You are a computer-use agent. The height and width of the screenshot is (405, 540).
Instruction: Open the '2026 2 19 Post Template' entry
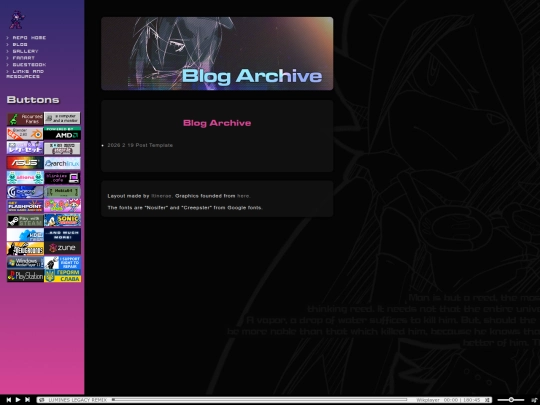coord(140,145)
